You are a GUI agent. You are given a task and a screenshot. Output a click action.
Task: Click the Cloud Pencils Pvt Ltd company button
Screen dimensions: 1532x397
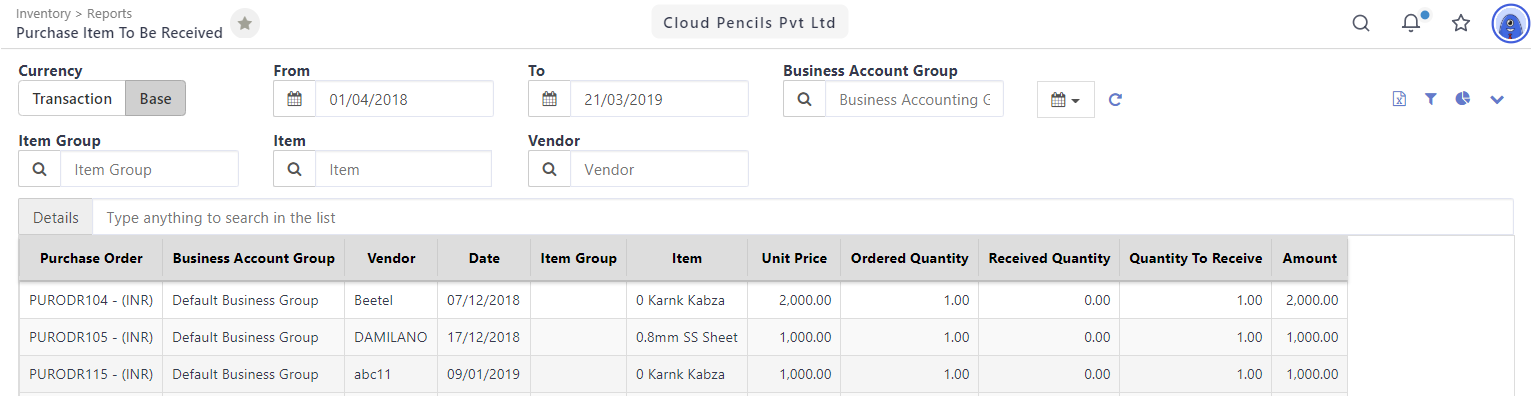750,22
